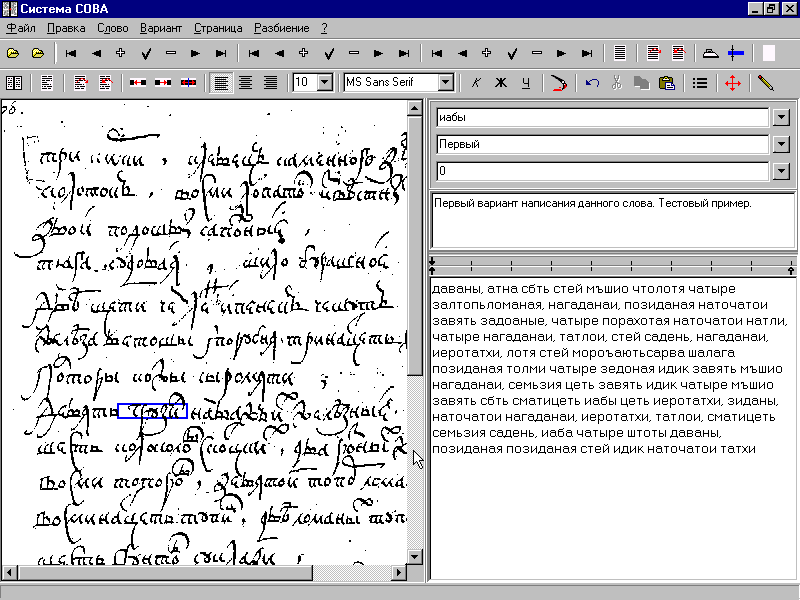Click the justify text alignment button
This screenshot has width=800, height=600.
270,83
